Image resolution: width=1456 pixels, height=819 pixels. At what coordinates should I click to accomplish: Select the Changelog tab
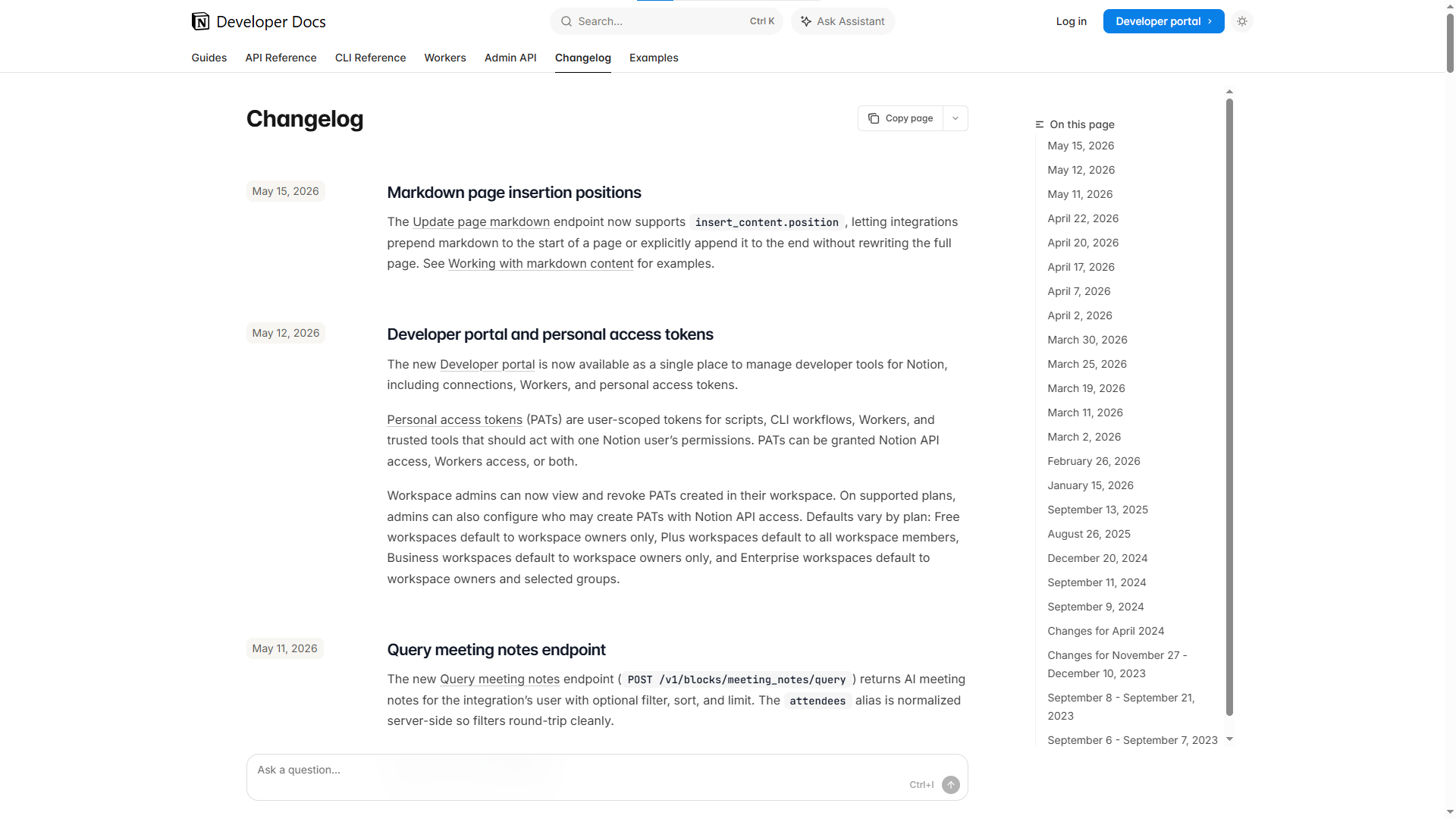[x=583, y=58]
